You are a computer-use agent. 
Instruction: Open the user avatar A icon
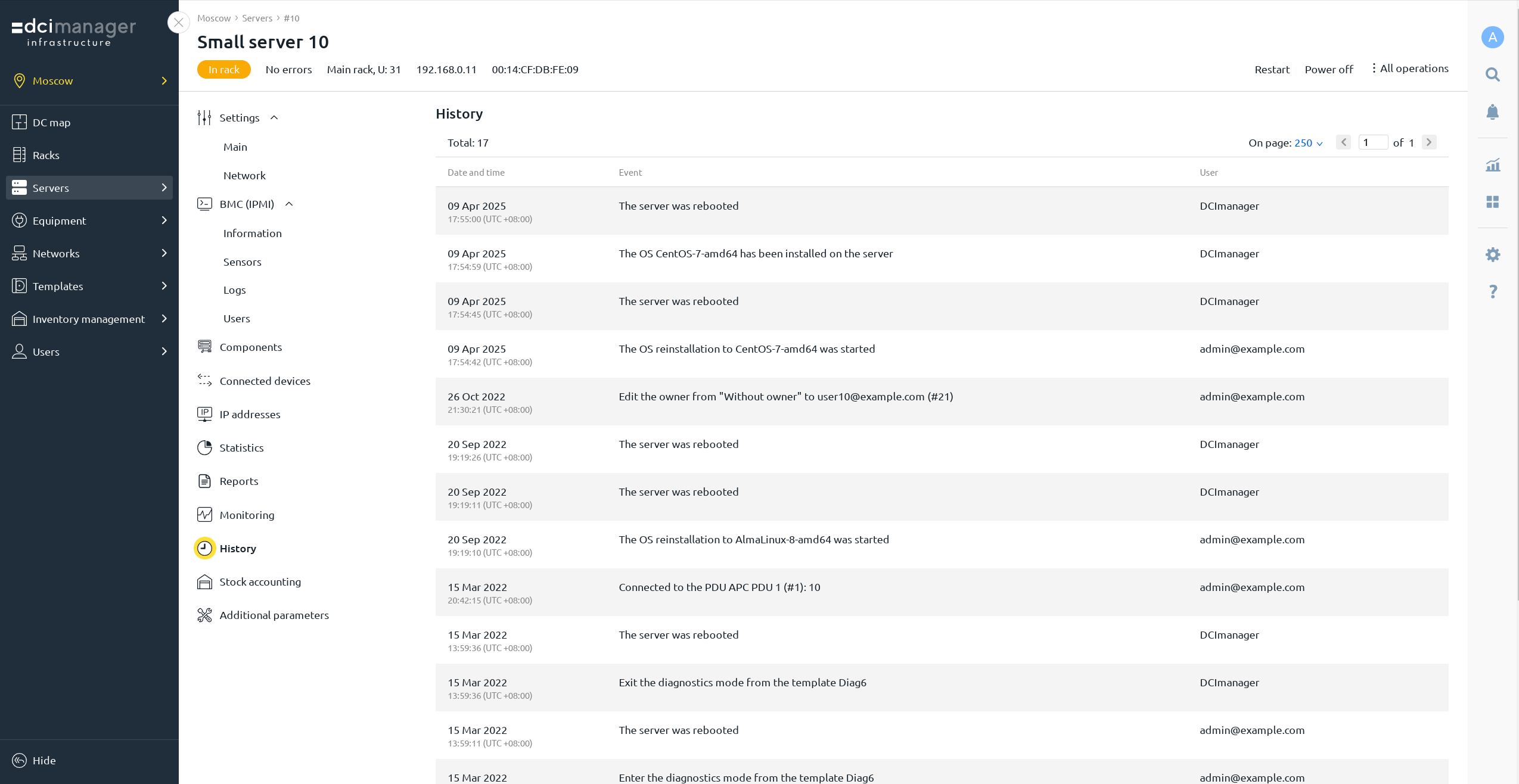[1492, 38]
